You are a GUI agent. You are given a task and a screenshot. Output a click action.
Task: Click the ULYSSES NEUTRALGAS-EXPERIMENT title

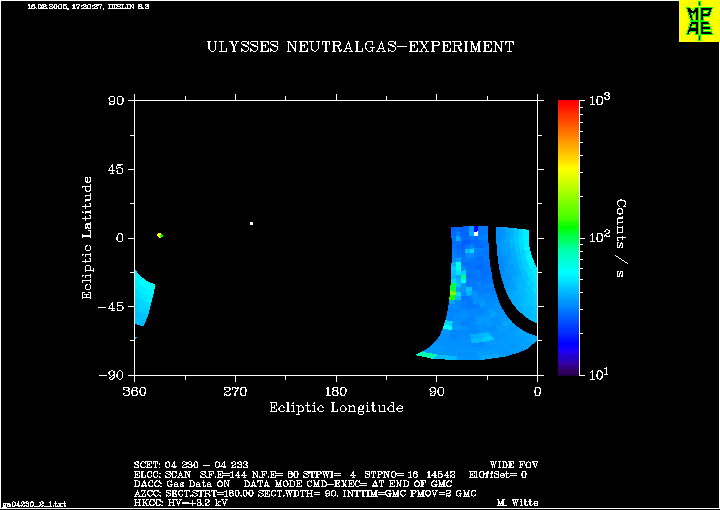pyautogui.click(x=360, y=47)
